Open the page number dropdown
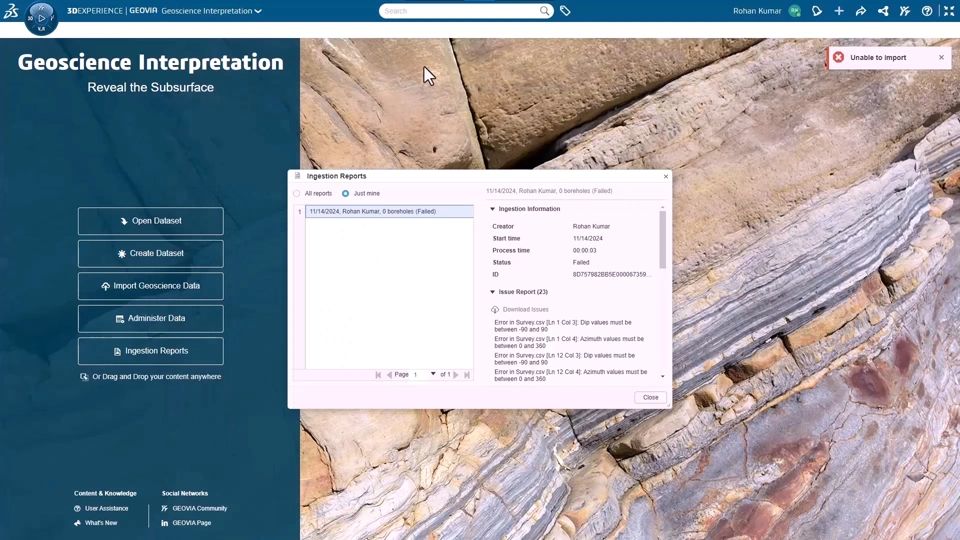Image resolution: width=960 pixels, height=540 pixels. click(x=433, y=374)
